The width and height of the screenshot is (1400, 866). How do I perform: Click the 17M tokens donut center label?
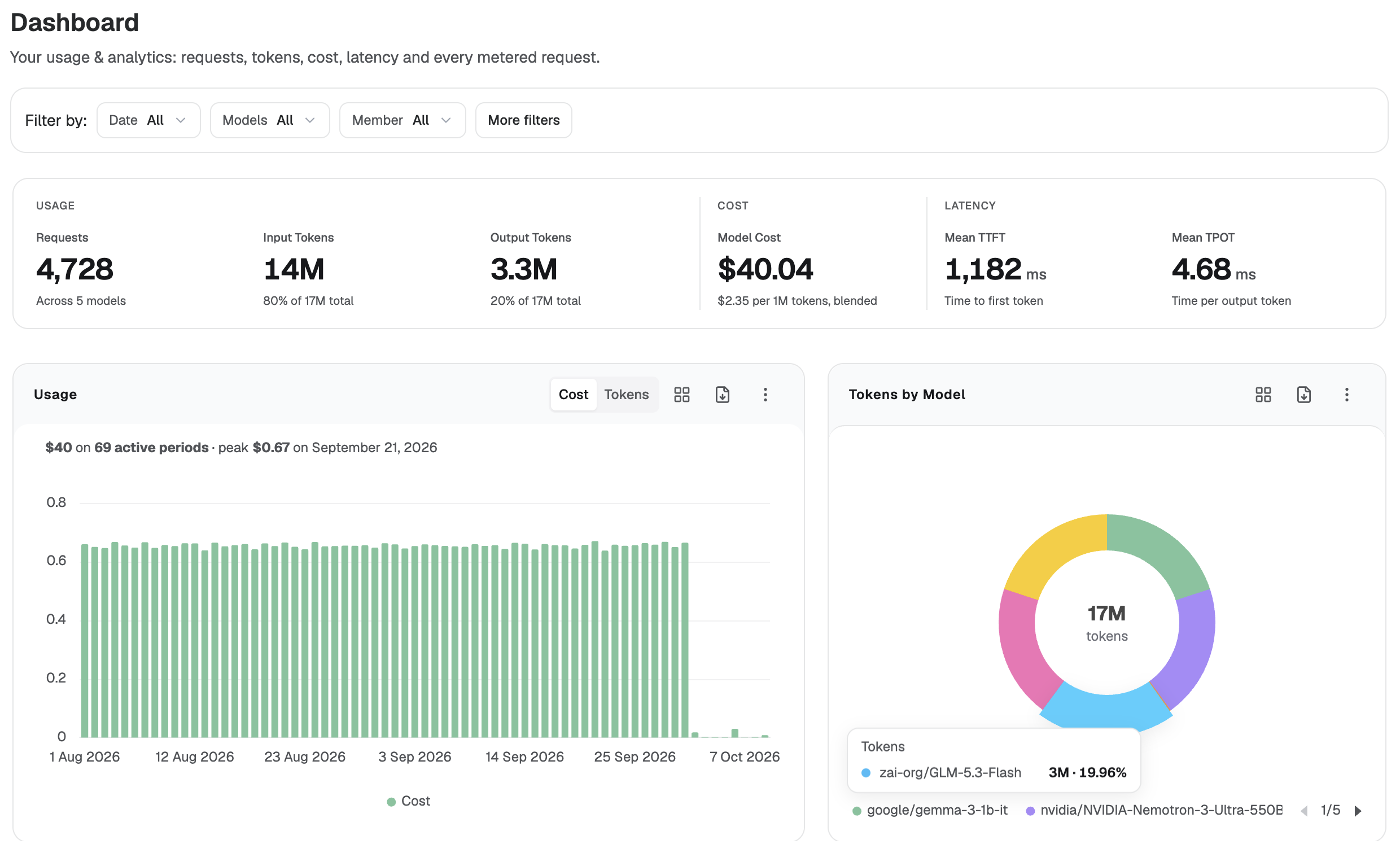[x=1107, y=623]
